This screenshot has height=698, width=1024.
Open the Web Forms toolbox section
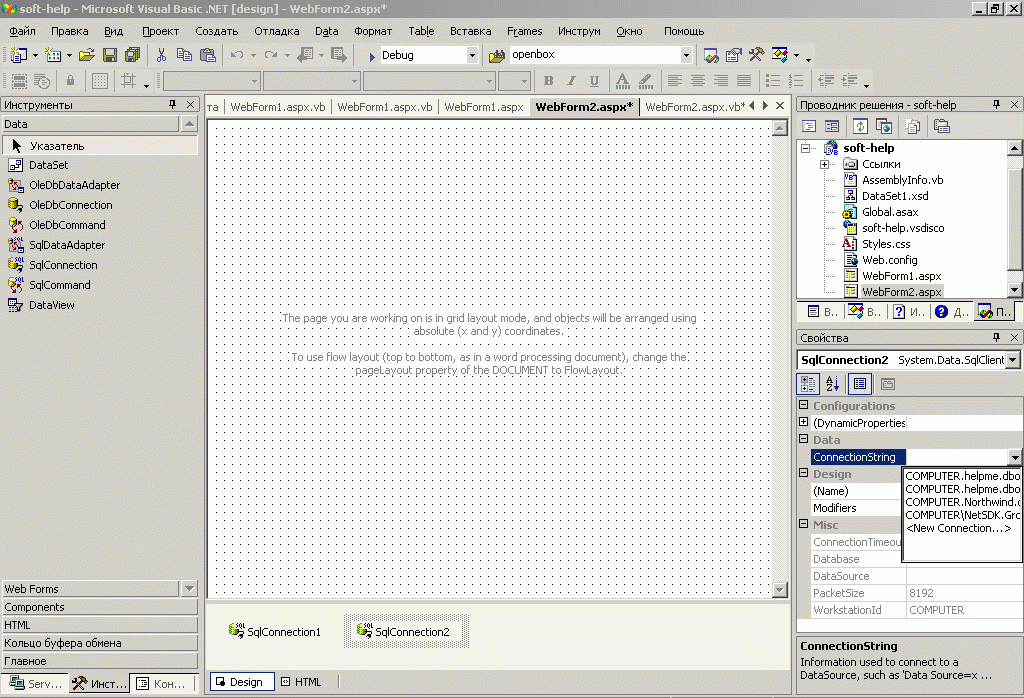(x=91, y=589)
